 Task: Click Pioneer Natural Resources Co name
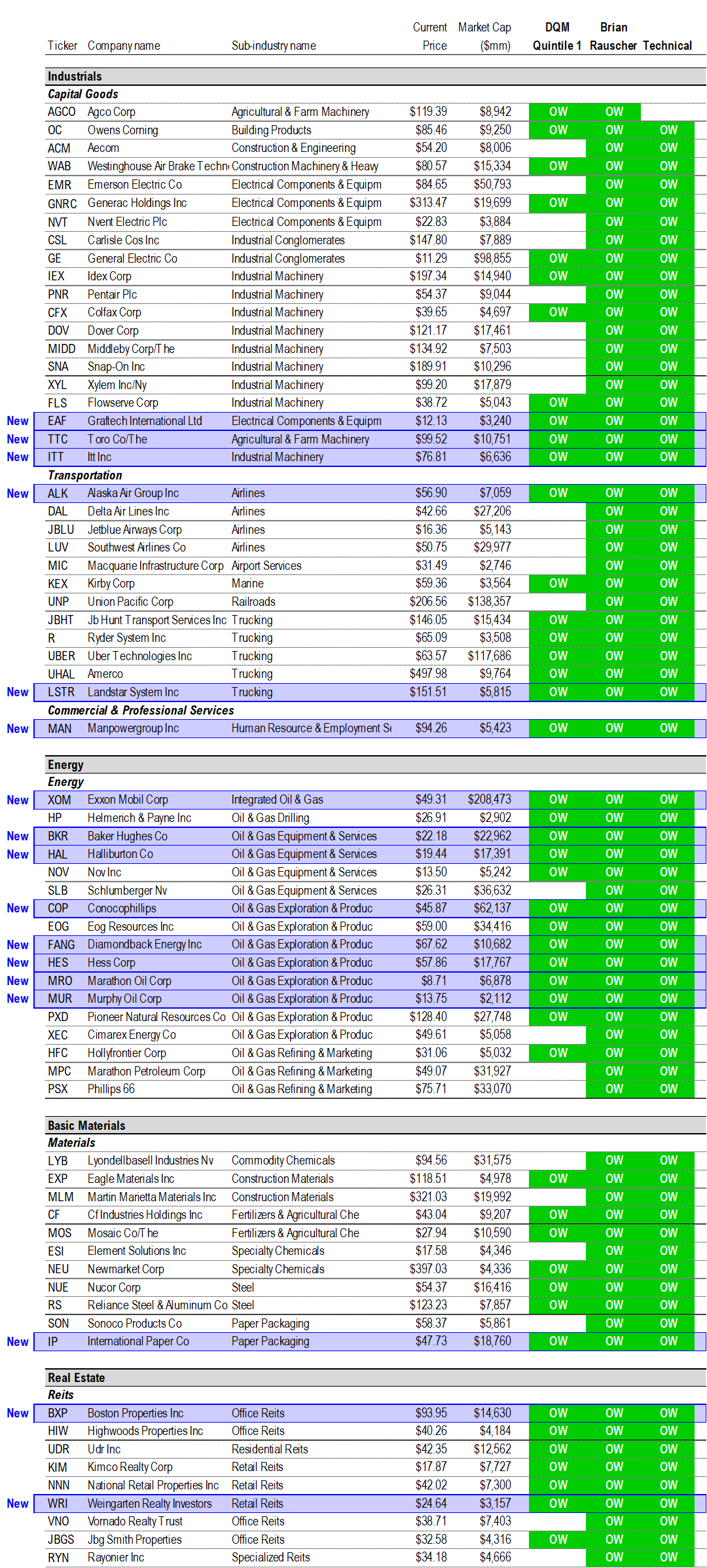[x=157, y=1017]
